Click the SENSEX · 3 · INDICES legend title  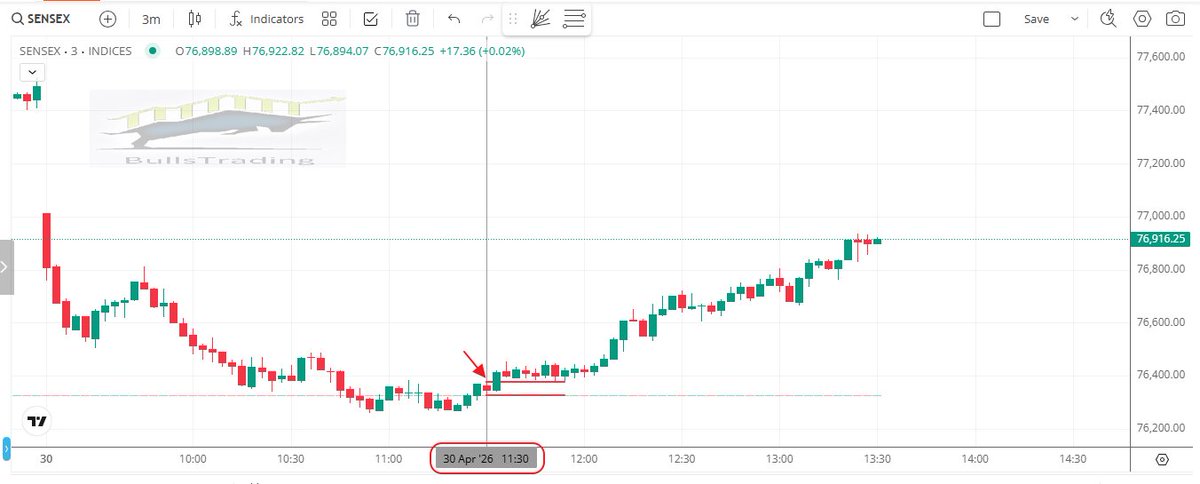point(75,50)
